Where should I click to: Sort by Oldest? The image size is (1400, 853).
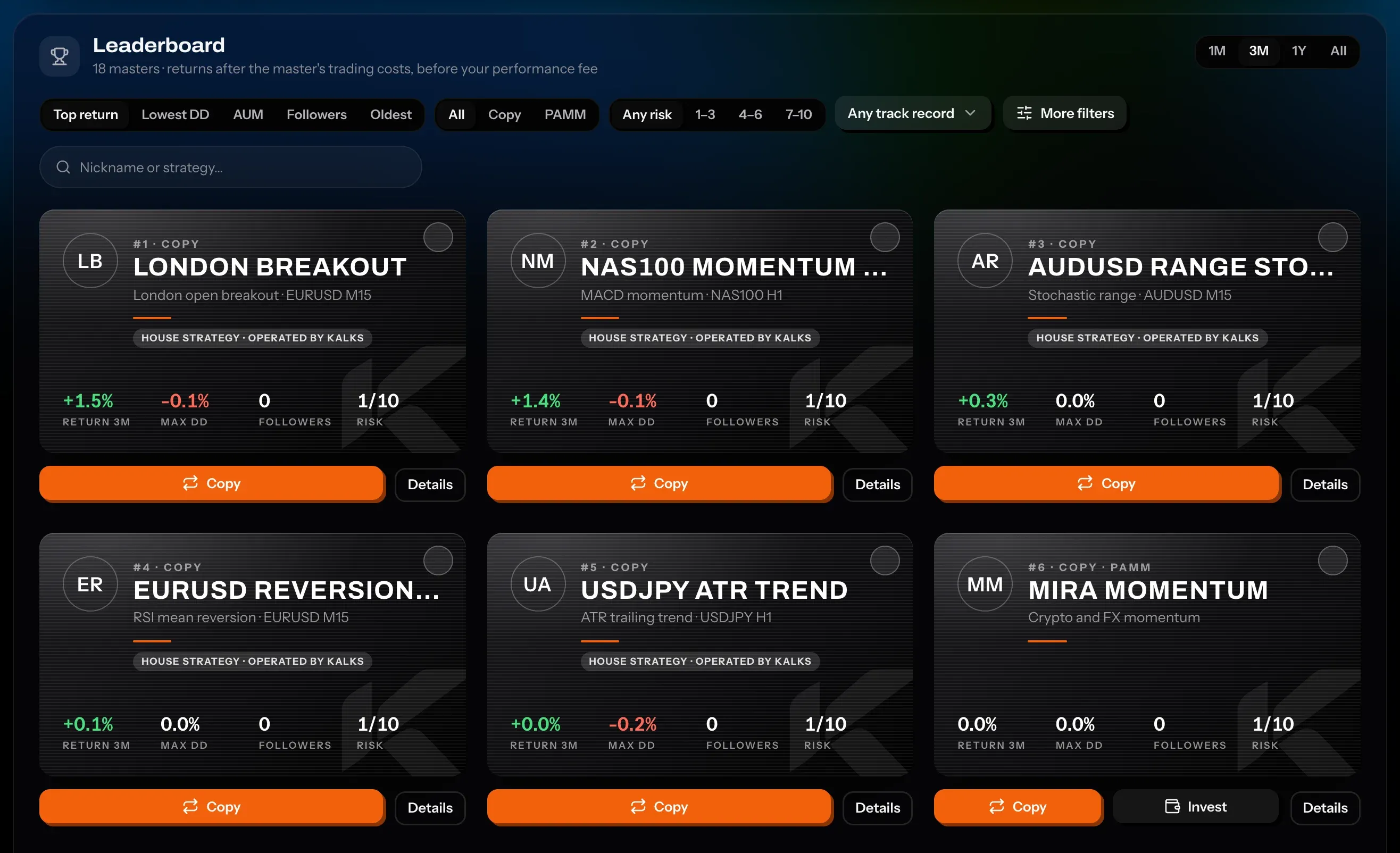pos(390,115)
